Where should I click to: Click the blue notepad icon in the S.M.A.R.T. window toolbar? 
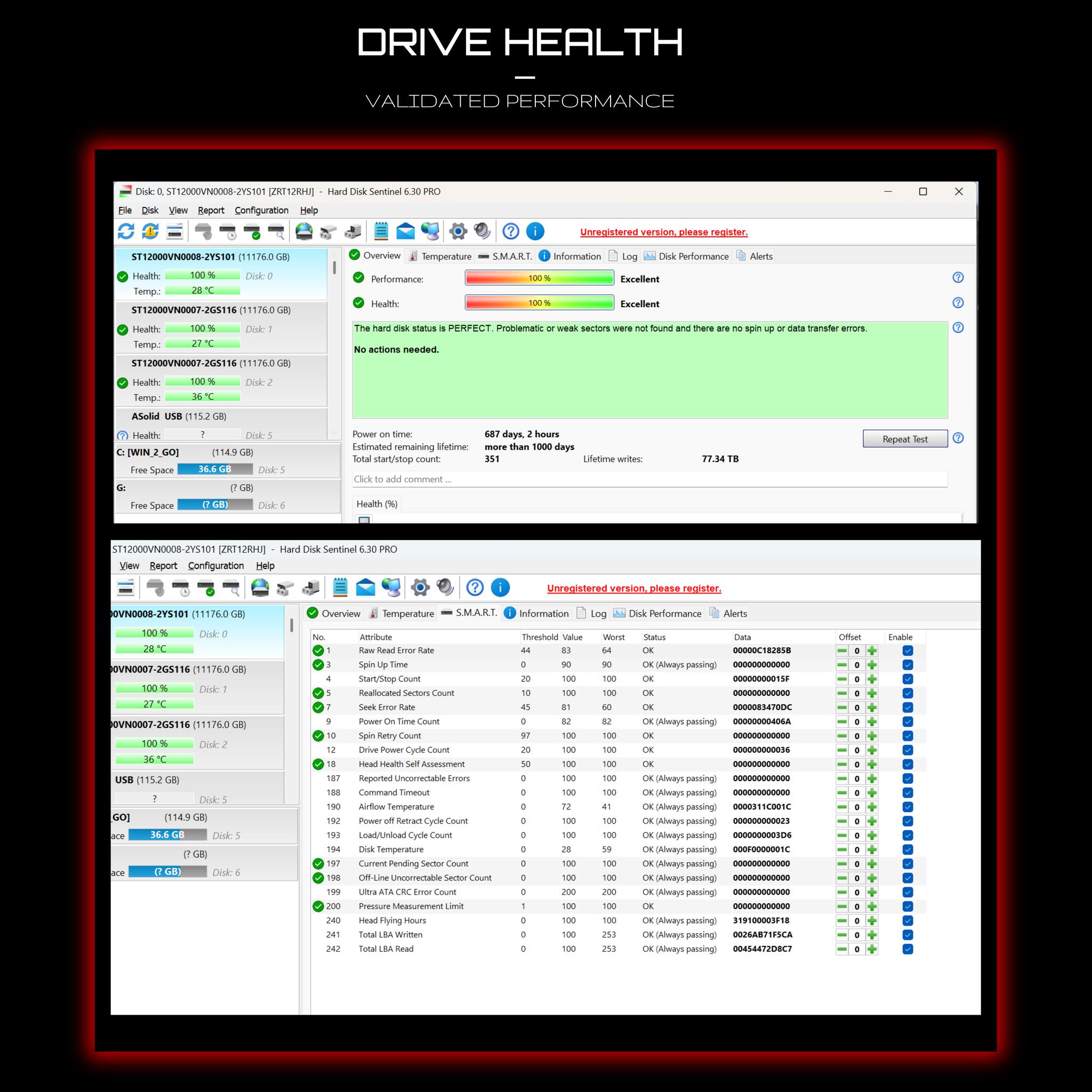coord(340,588)
